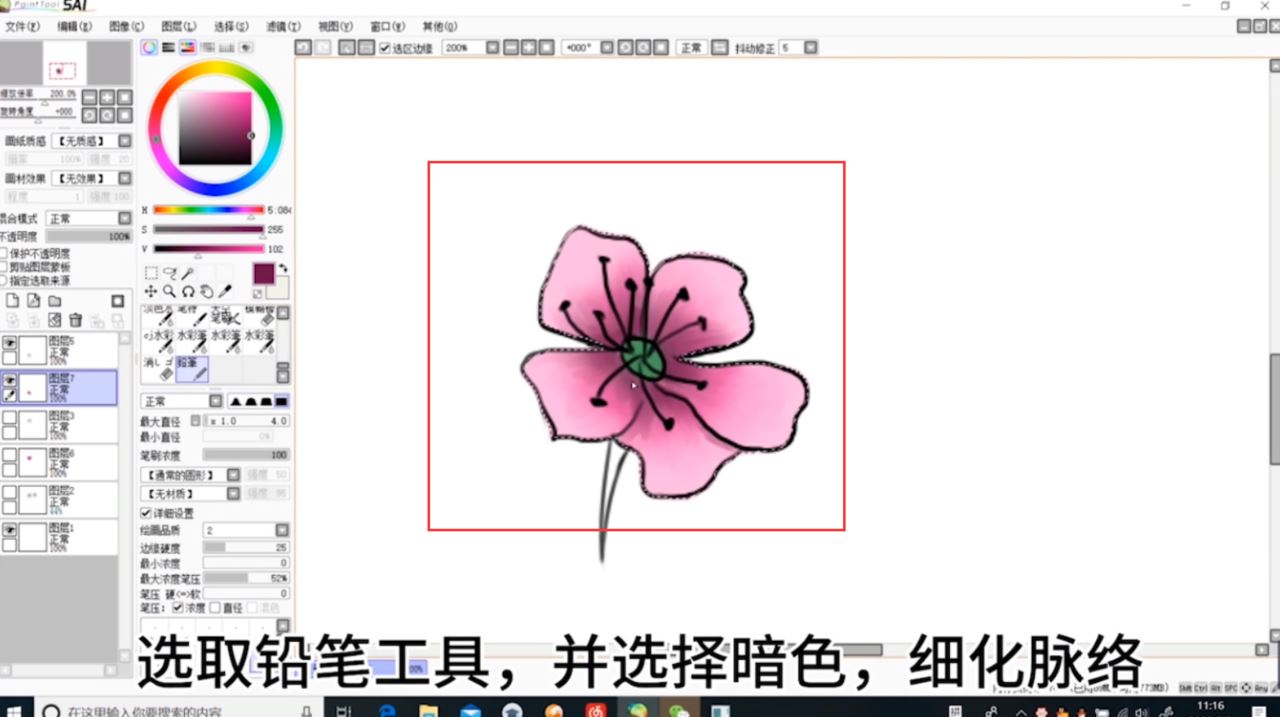Click the navigator zoom-out minus button
1280x717 pixels.
pyautogui.click(x=89, y=97)
